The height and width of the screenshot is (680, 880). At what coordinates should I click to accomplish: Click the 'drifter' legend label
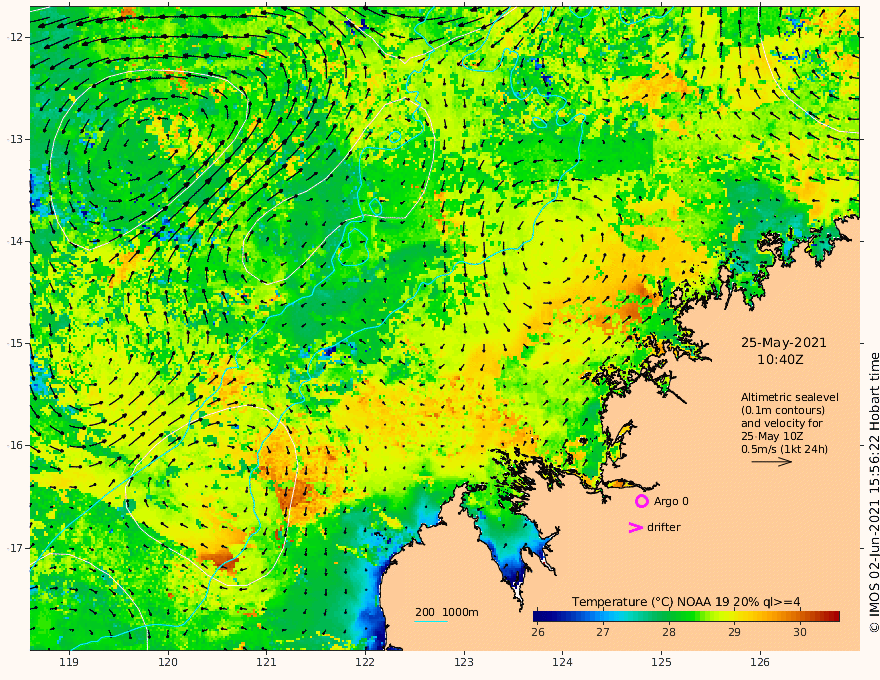point(663,527)
